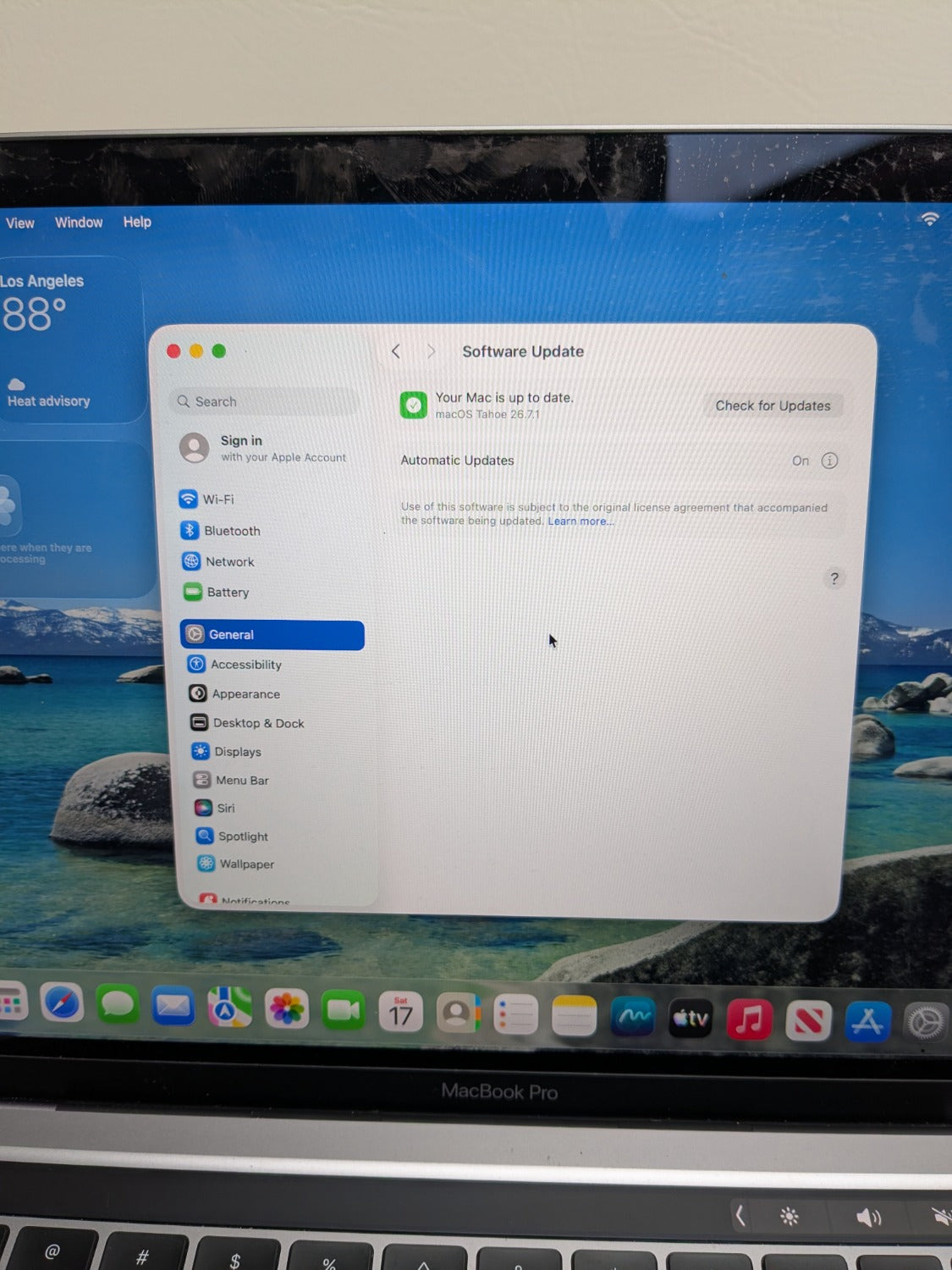The image size is (952, 1270).
Task: Select Wi-Fi in the sidebar
Action: tap(208, 500)
